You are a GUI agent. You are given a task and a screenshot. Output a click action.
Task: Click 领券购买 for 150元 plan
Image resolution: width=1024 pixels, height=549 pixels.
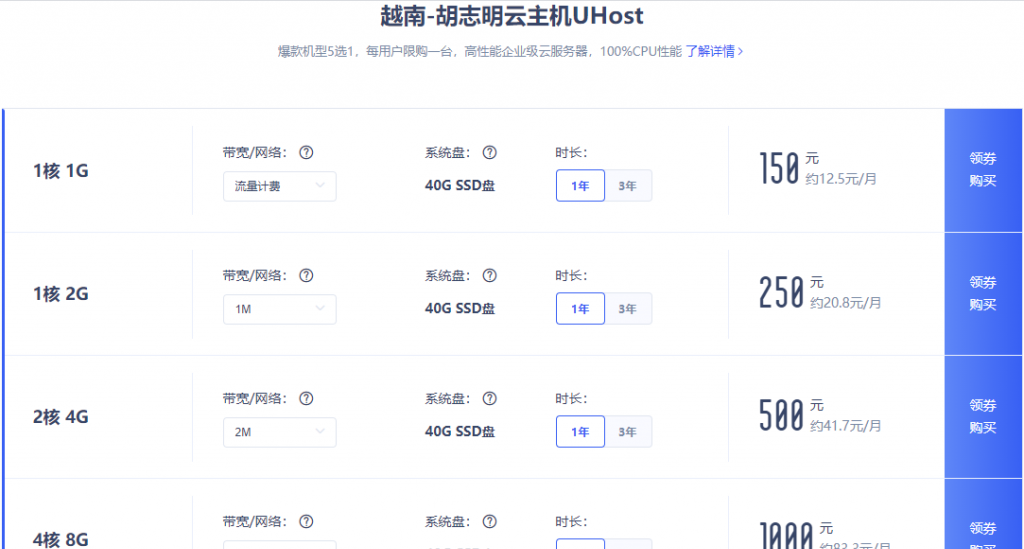click(983, 170)
